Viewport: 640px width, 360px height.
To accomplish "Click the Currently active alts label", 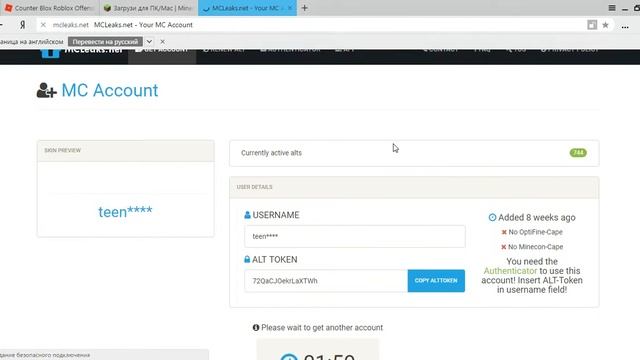I will (271, 153).
